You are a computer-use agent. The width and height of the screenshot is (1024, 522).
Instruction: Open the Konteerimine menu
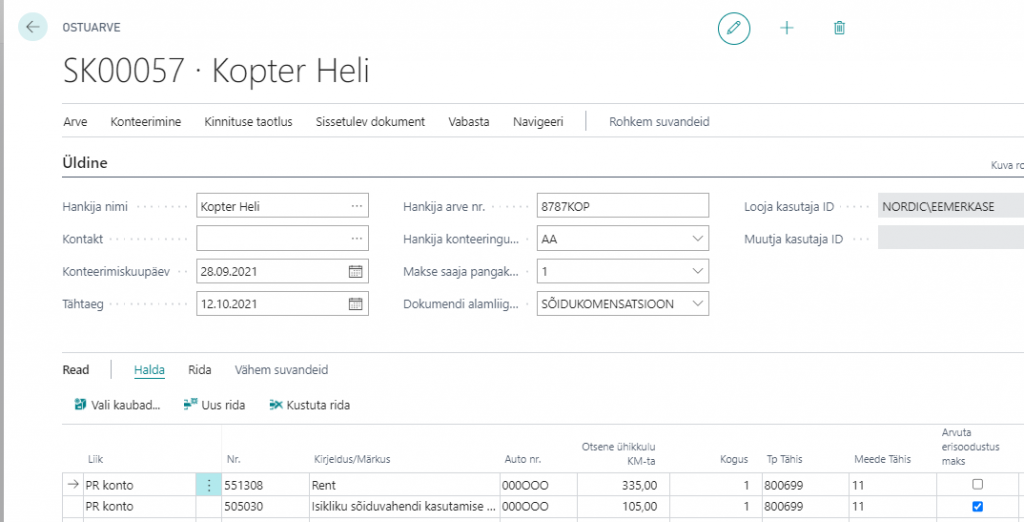tap(146, 122)
